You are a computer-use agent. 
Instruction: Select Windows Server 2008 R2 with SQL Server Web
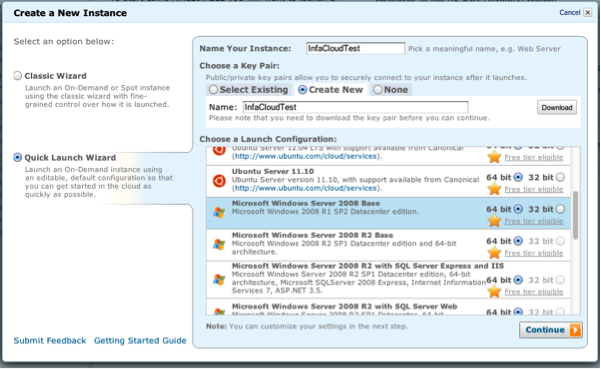344,306
